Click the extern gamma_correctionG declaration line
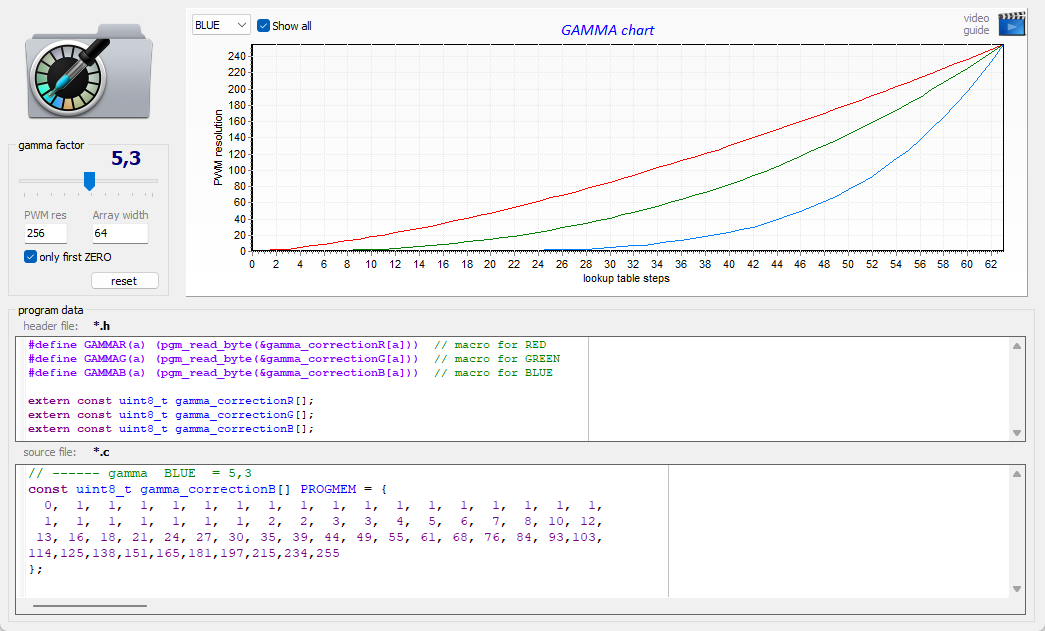Viewport: 1045px width, 631px height. tap(171, 414)
